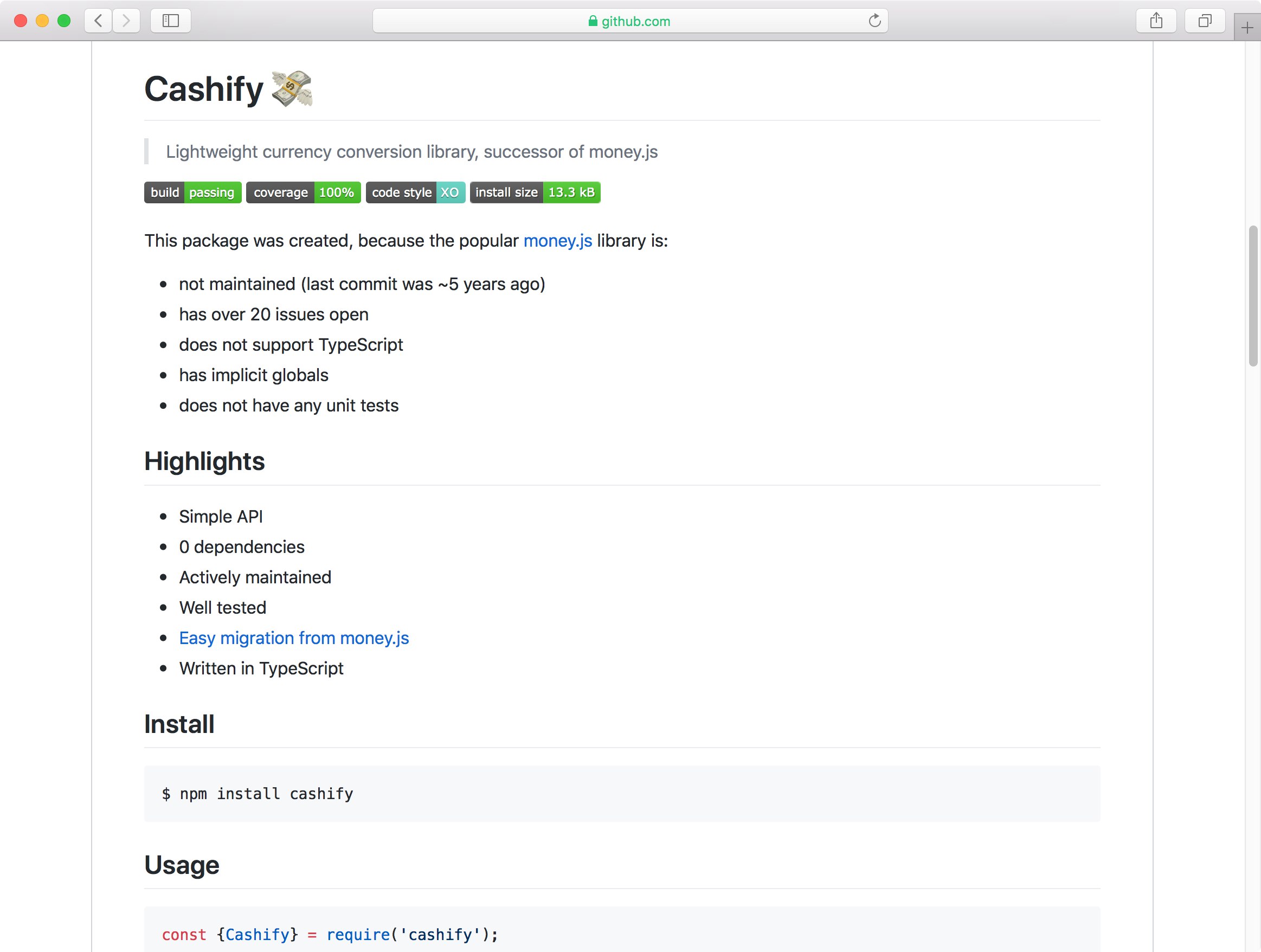Click 'not maintained (last commit was ~5 years ago)'
The height and width of the screenshot is (952, 1261).
[362, 284]
